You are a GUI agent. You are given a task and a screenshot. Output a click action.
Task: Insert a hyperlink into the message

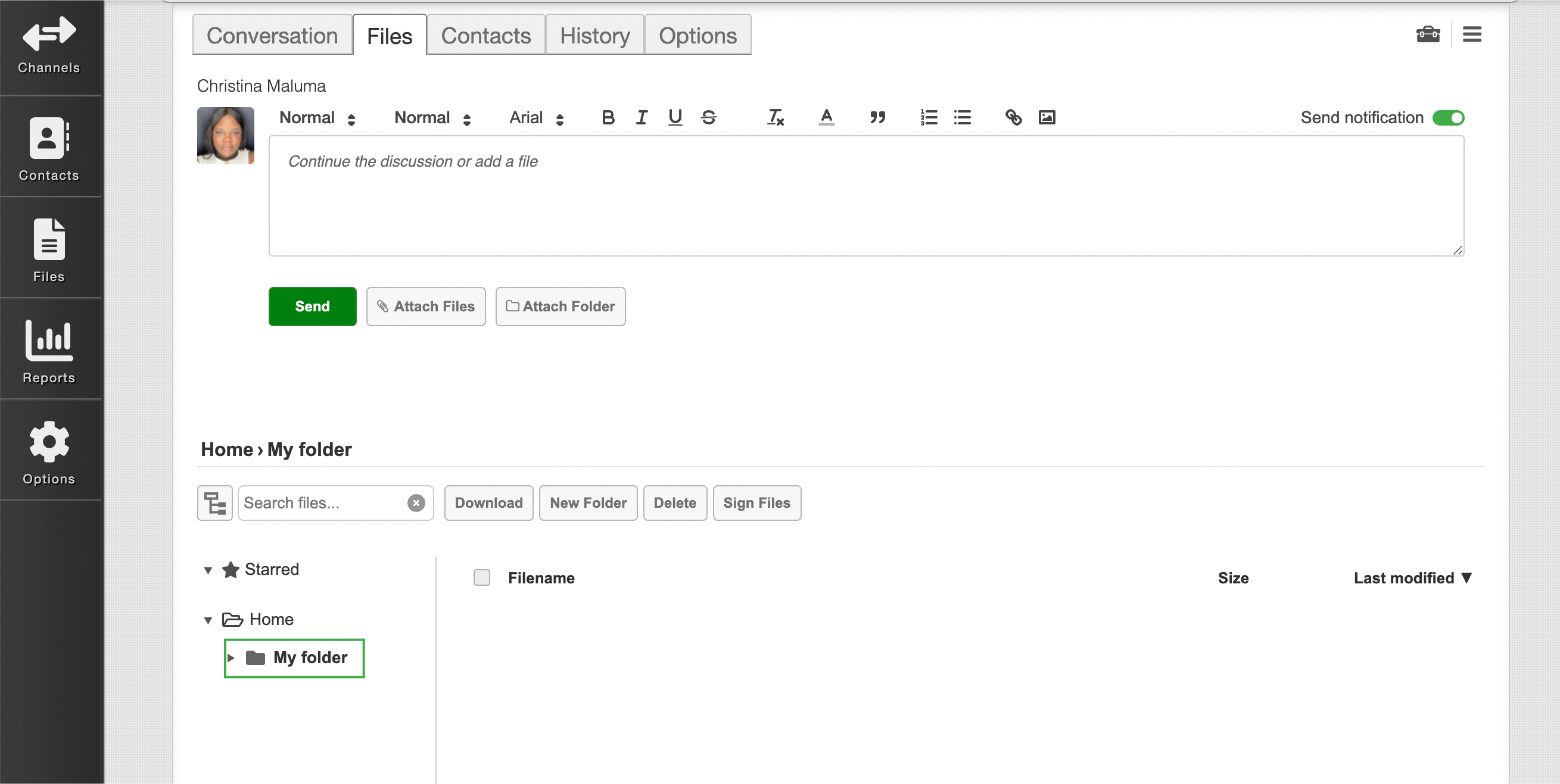click(1013, 117)
